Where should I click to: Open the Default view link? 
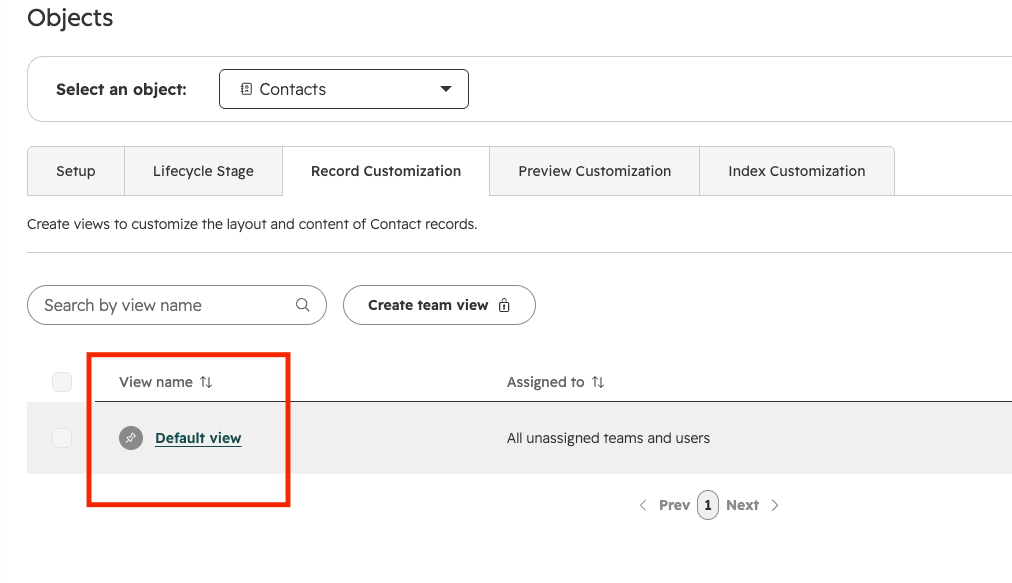coord(198,438)
